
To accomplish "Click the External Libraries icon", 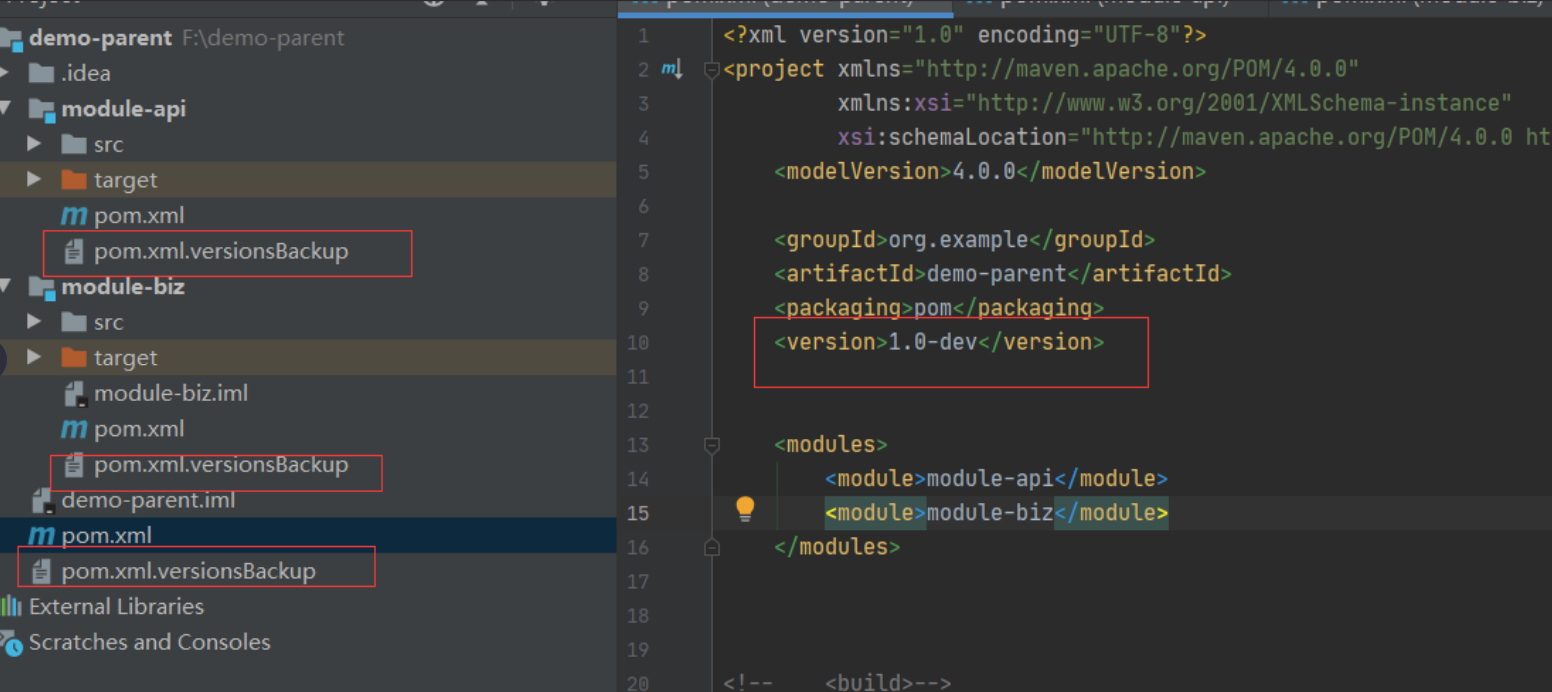I will 11,606.
